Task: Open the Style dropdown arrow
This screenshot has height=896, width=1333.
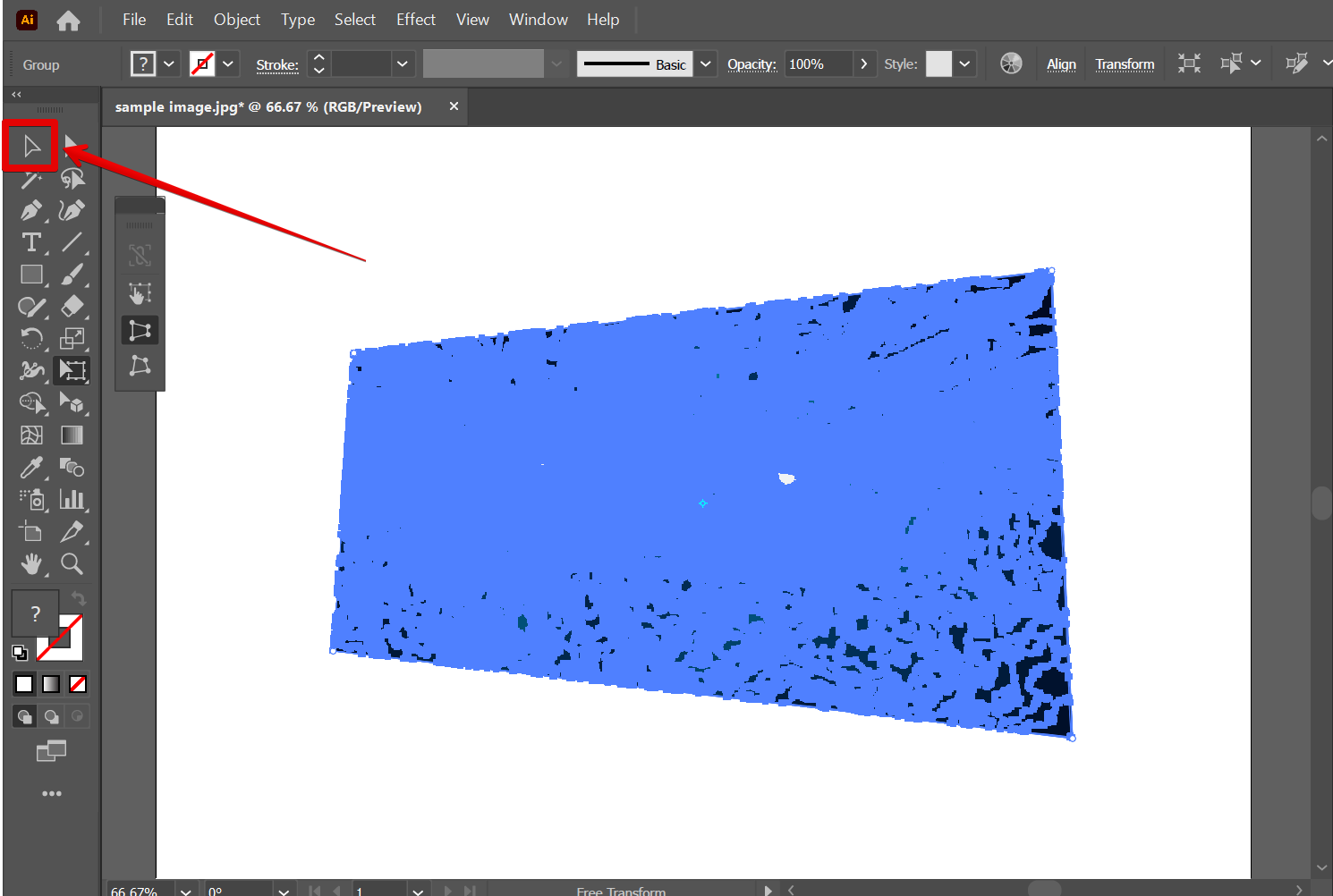Action: click(x=964, y=64)
